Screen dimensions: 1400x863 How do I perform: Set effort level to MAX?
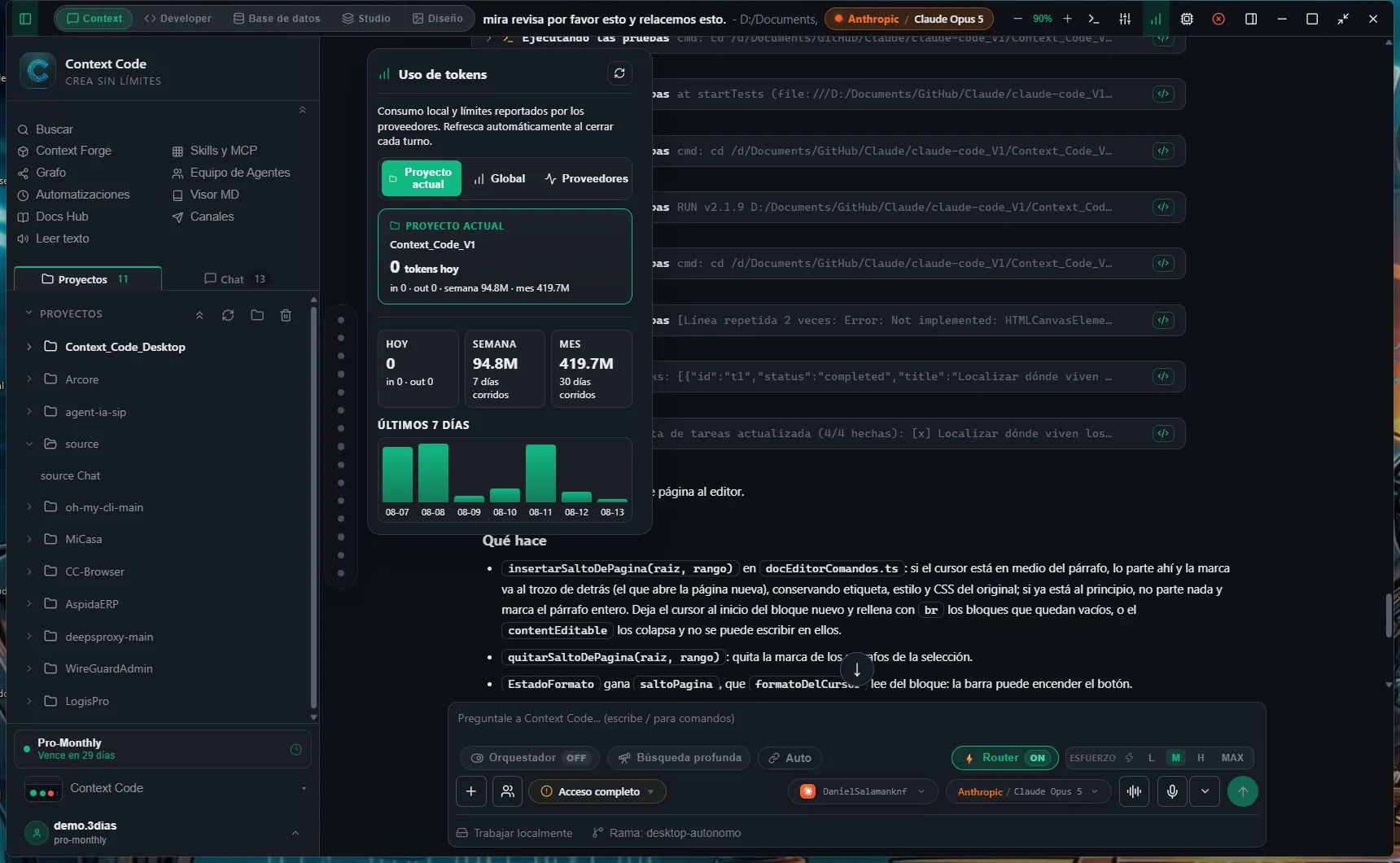click(1232, 758)
